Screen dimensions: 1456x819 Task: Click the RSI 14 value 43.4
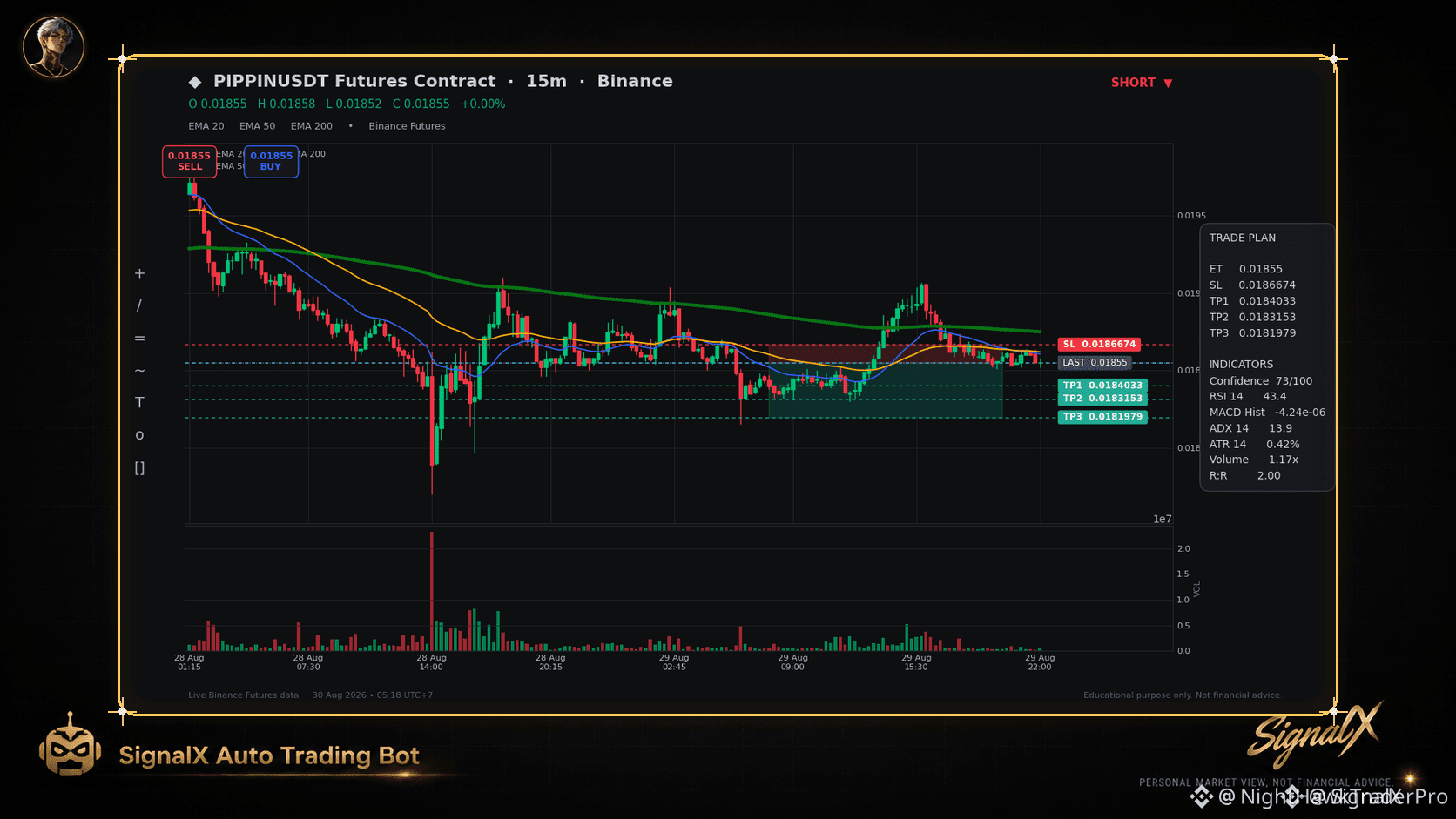[x=1275, y=397]
